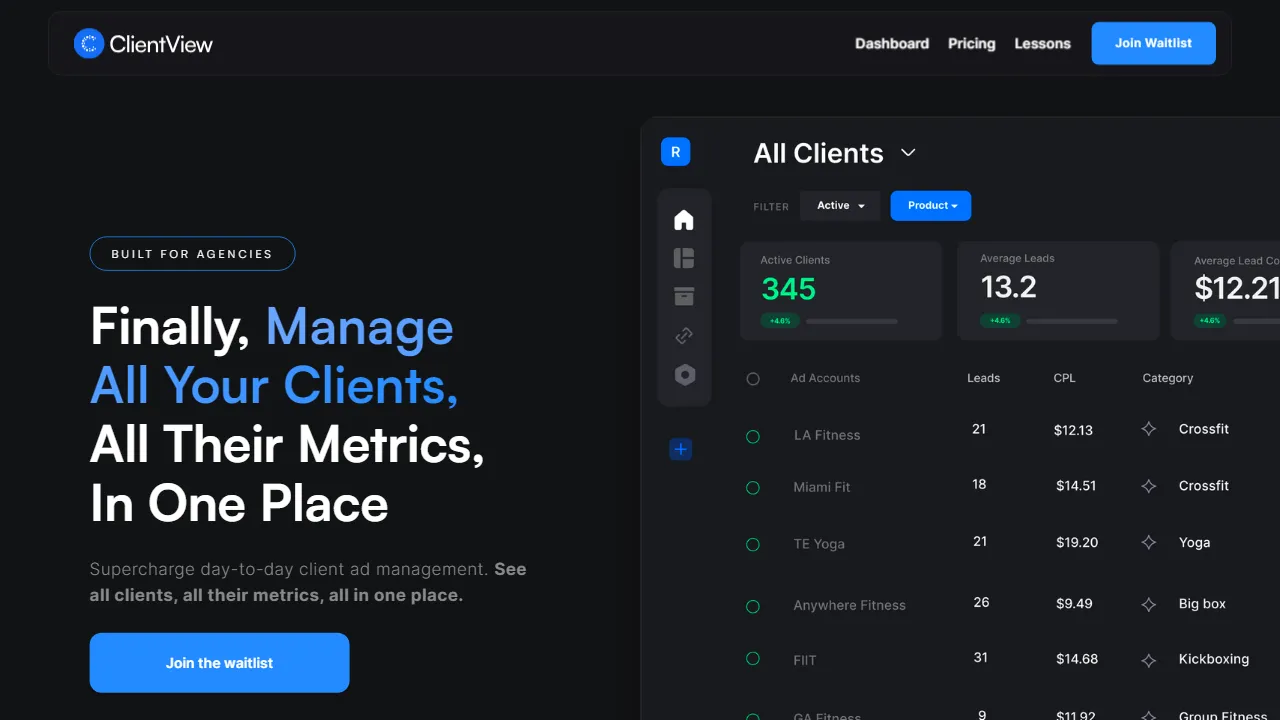Click the TE Yoga account name

[819, 544]
